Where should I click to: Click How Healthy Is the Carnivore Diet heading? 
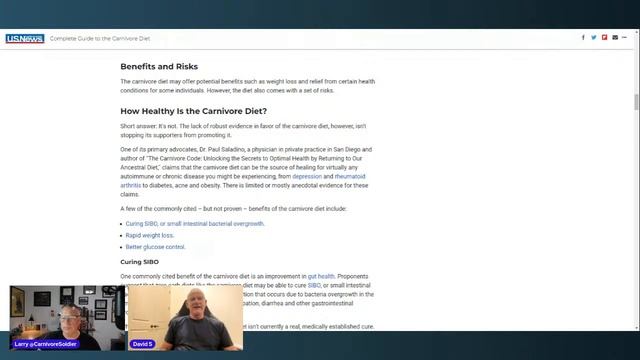click(x=193, y=111)
